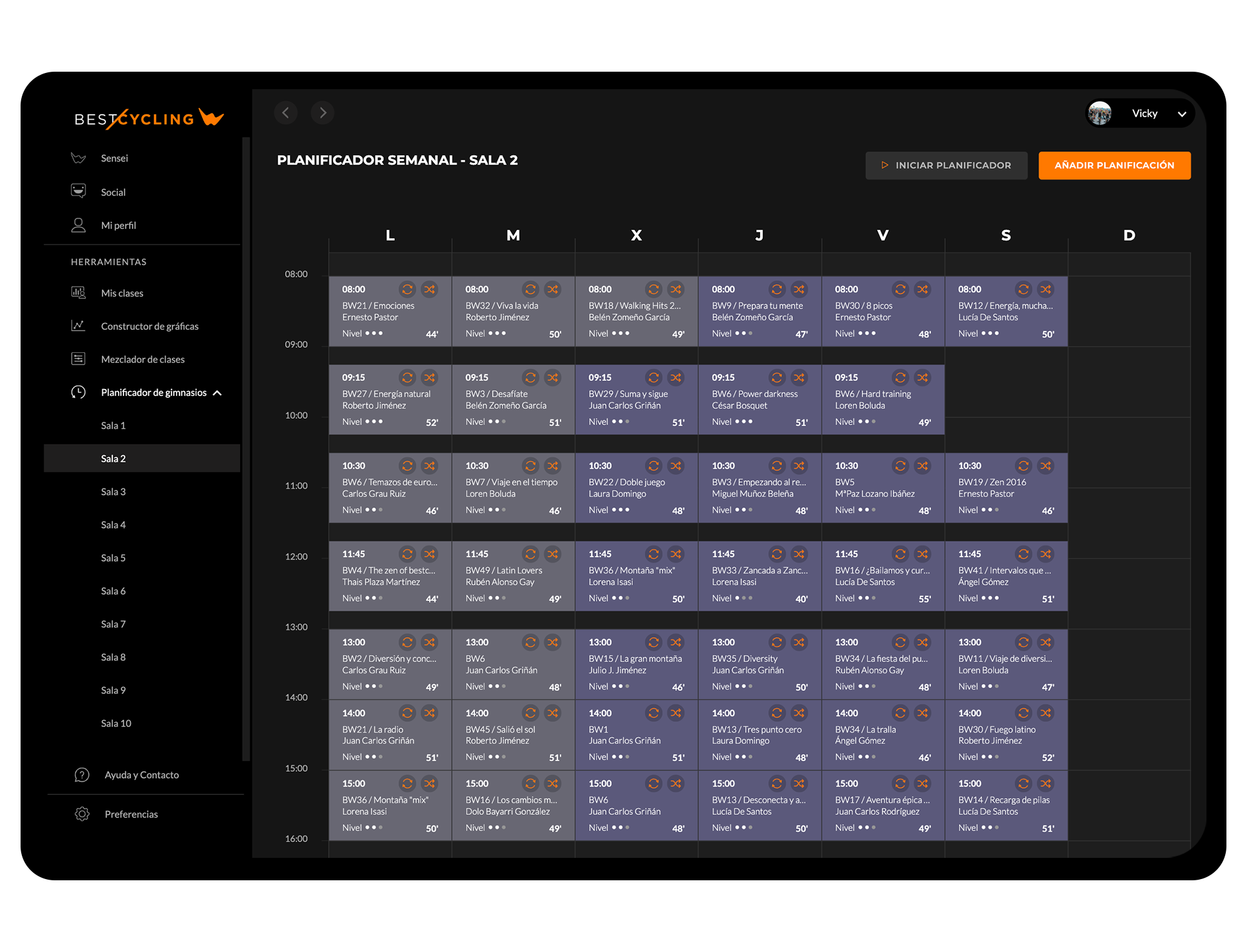Open the Vicky user dropdown arrow
Screen dimensions: 1247x952
pos(1182,113)
